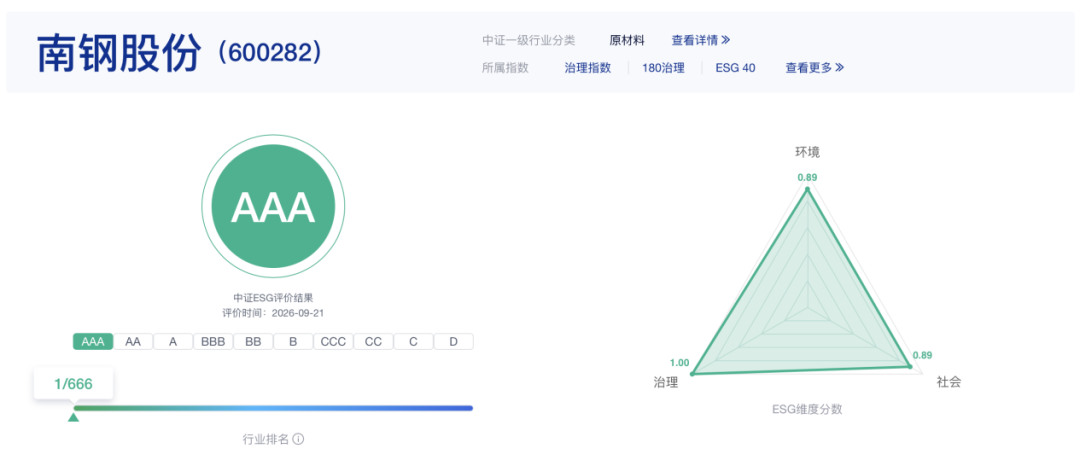Click the 所属指数 label

(x=505, y=67)
